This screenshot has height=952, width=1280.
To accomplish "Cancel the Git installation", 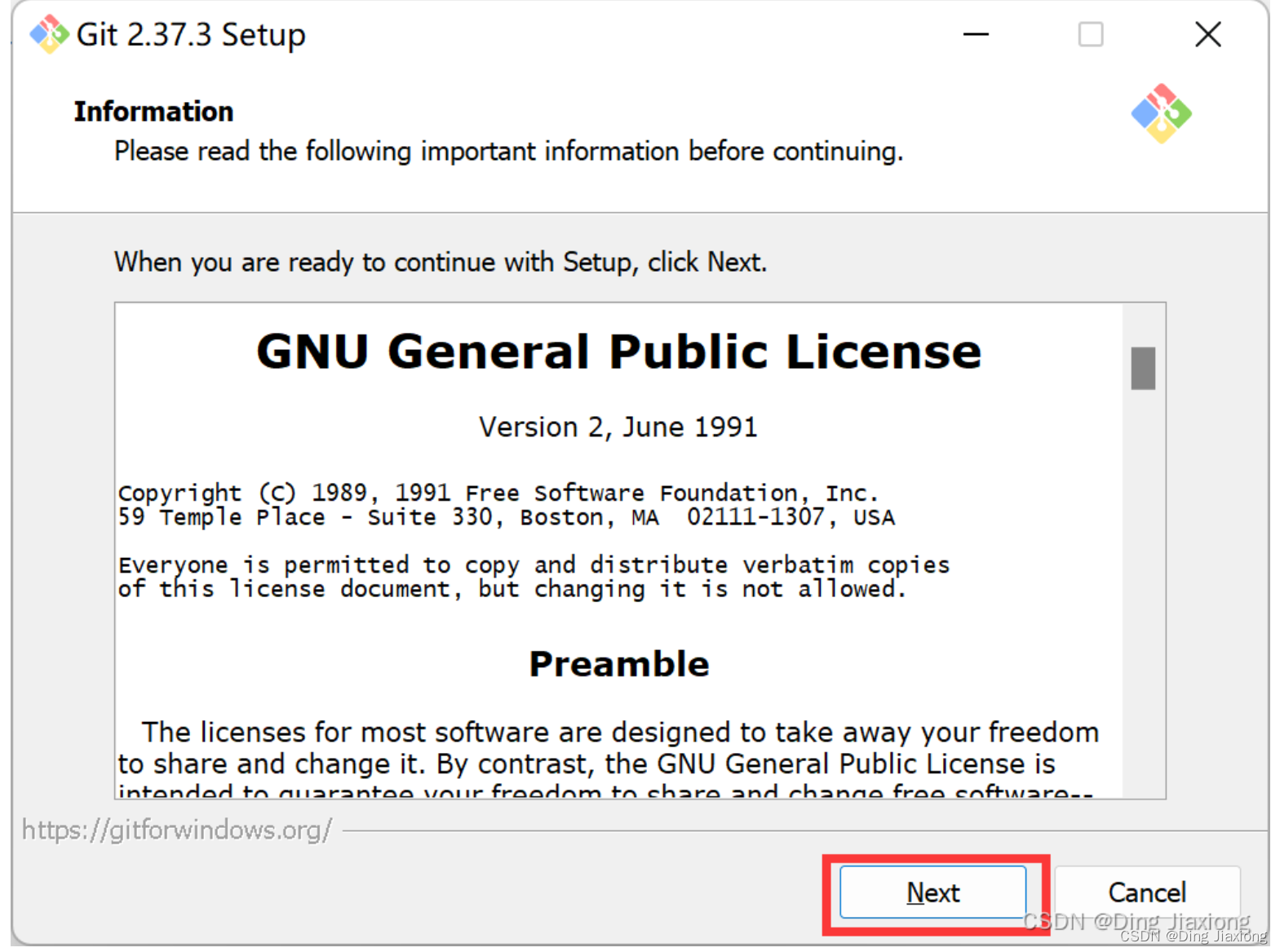I will [1147, 892].
